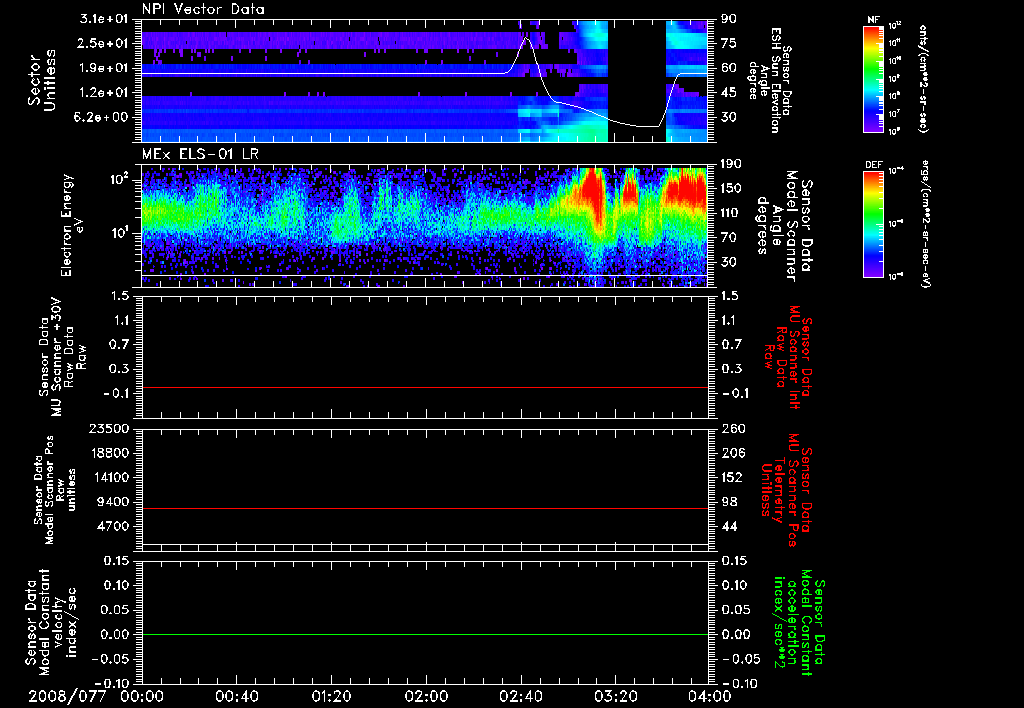Click the green zero-velocity trace line
Viewport: 1024px width, 708px height.
coord(425,634)
